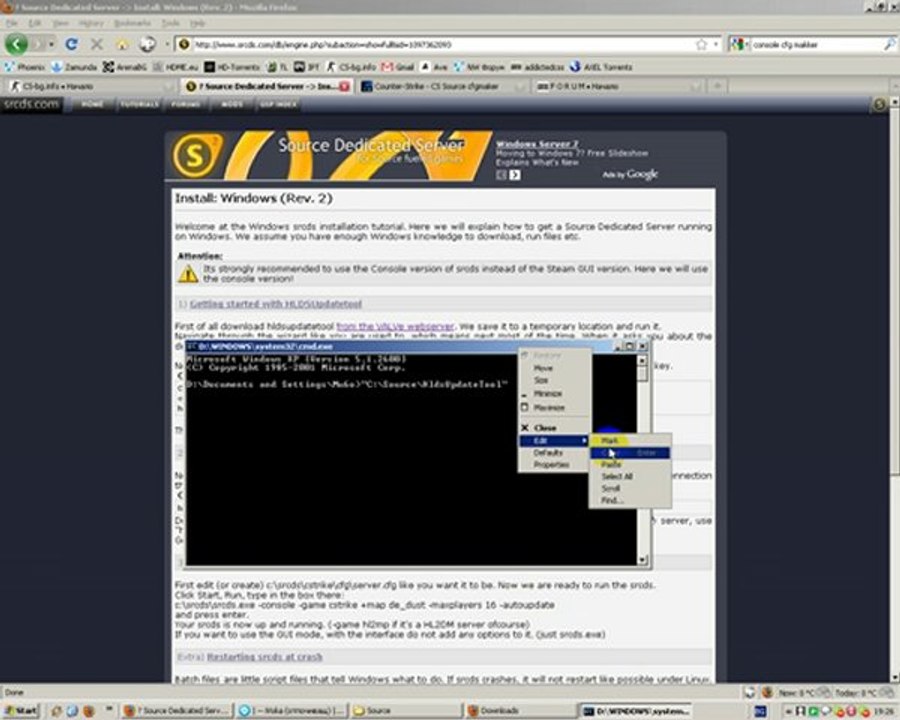
Task: Click the Home icon in Firefox toolbar
Action: pyautogui.click(x=122, y=44)
